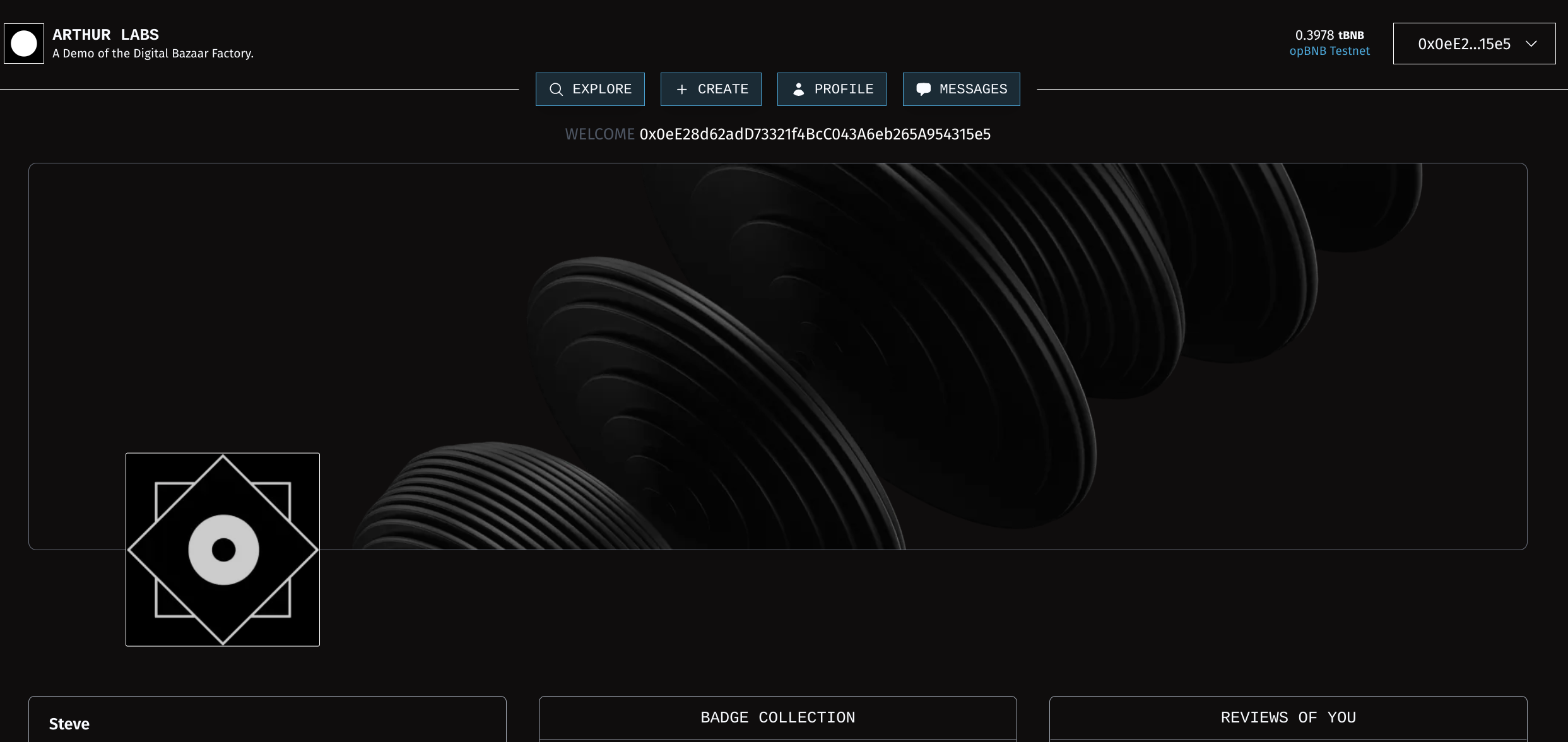The image size is (1568, 742).
Task: Expand the wallet dropdown chevron arrow
Action: click(1531, 44)
